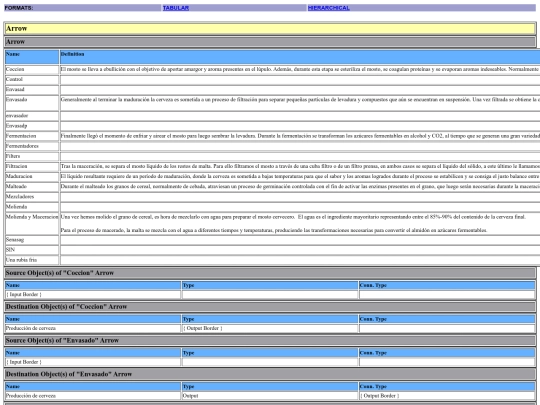540x405 pixels.
Task: Open the HIERARCHICAL format link
Action: pos(329,8)
